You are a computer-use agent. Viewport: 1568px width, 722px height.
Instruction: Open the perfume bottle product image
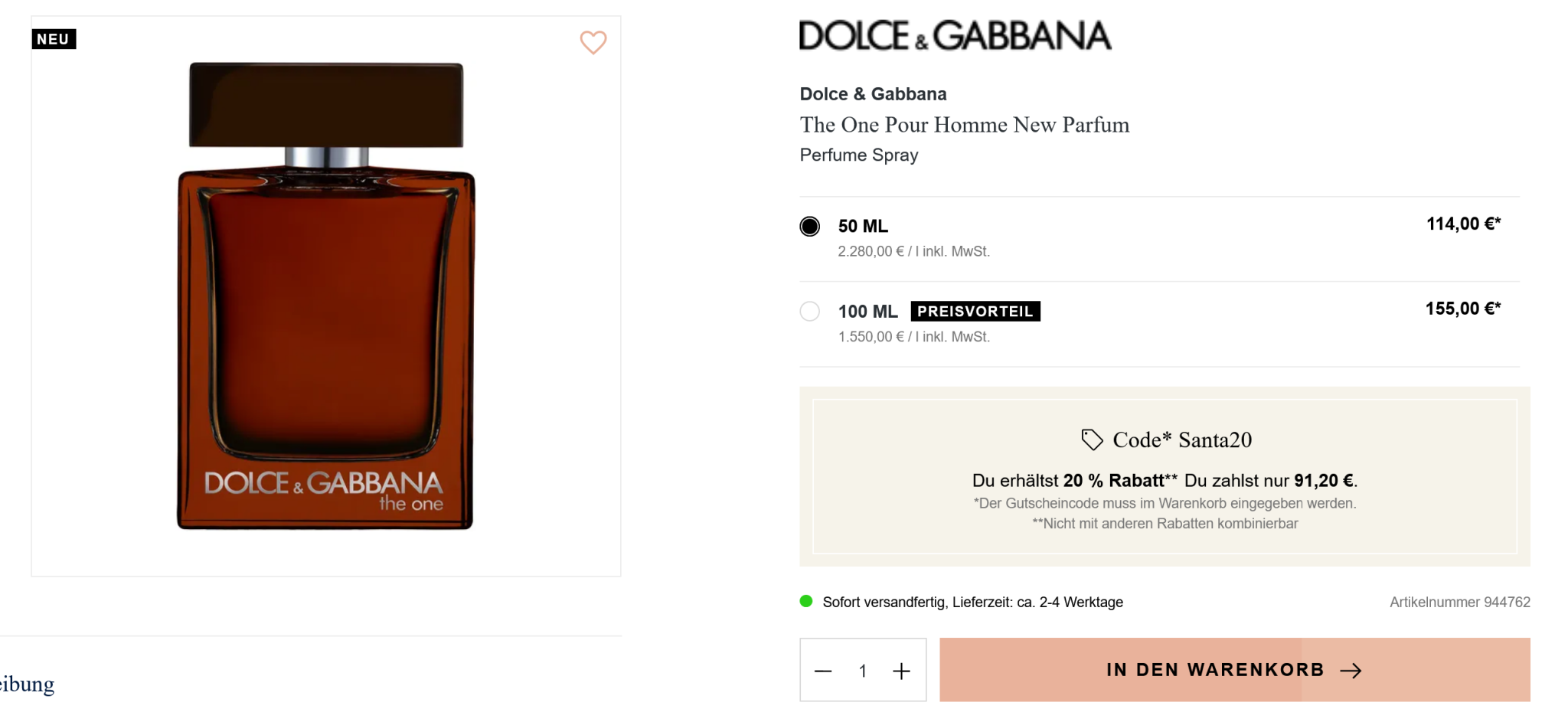tap(326, 296)
